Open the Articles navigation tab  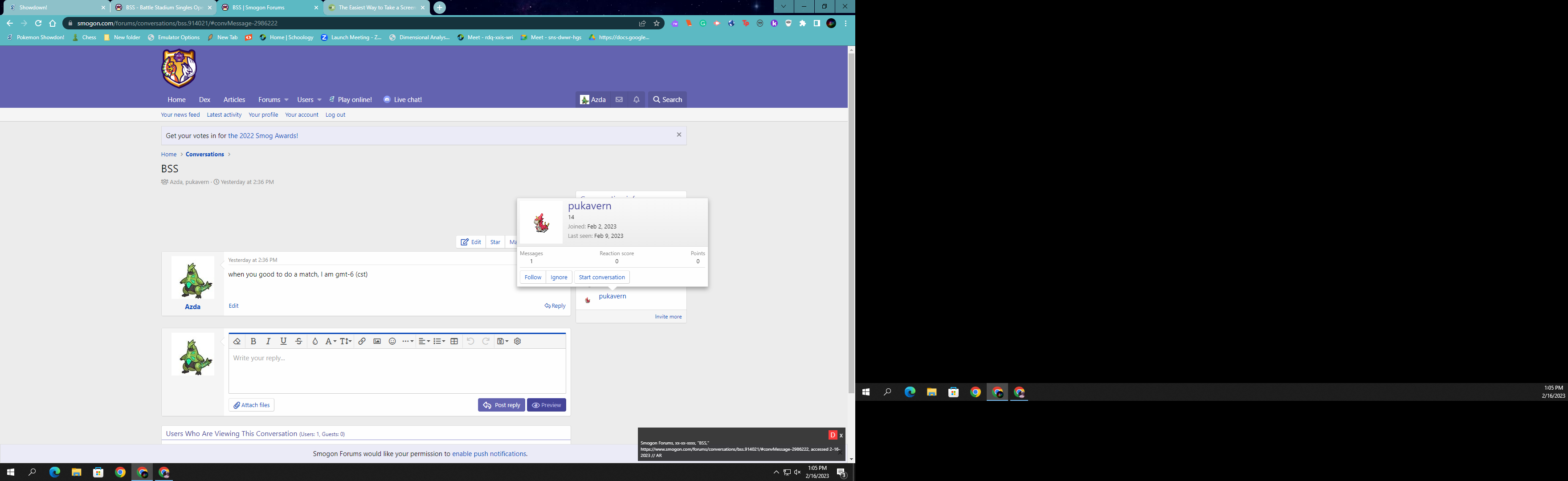234,100
